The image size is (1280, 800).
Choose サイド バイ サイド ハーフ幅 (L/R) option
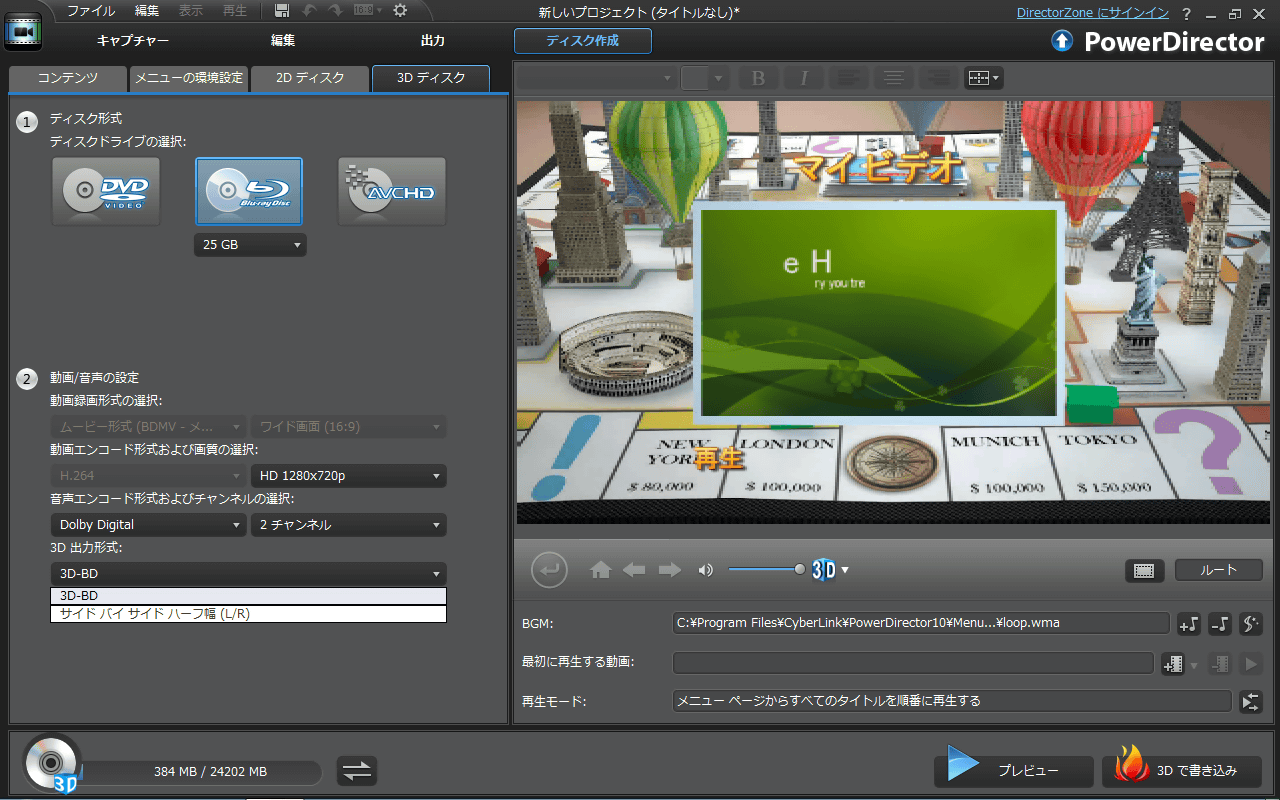[248, 614]
